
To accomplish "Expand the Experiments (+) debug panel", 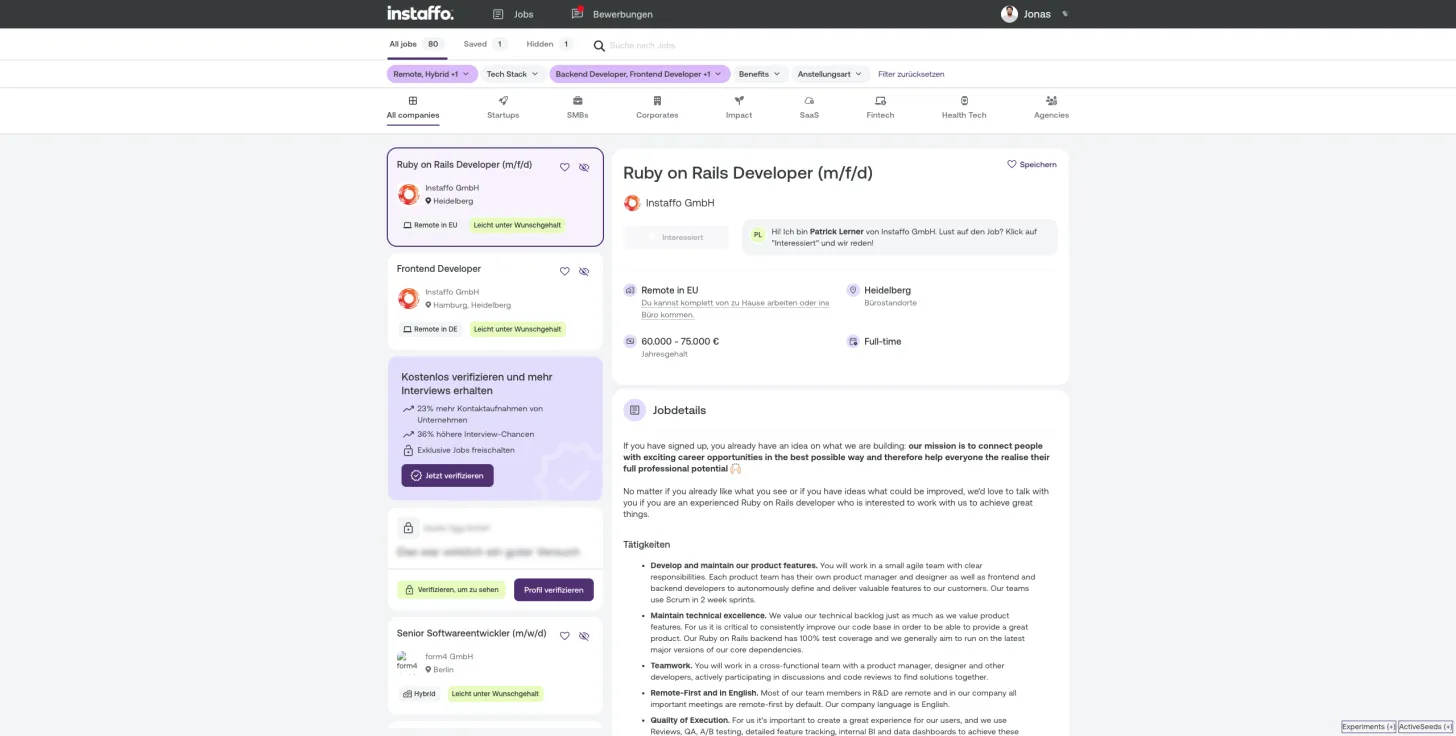I will point(1369,727).
